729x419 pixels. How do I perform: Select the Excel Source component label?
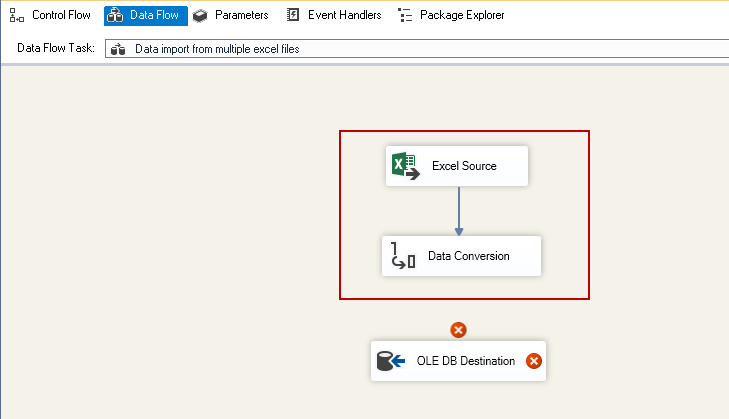tap(464, 166)
